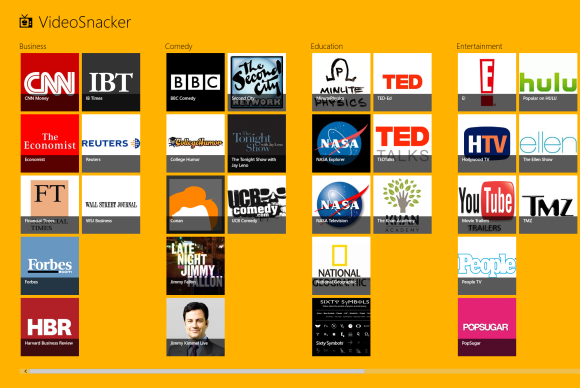Select the IB Times tile
The width and height of the screenshot is (580, 388).
coord(111,82)
